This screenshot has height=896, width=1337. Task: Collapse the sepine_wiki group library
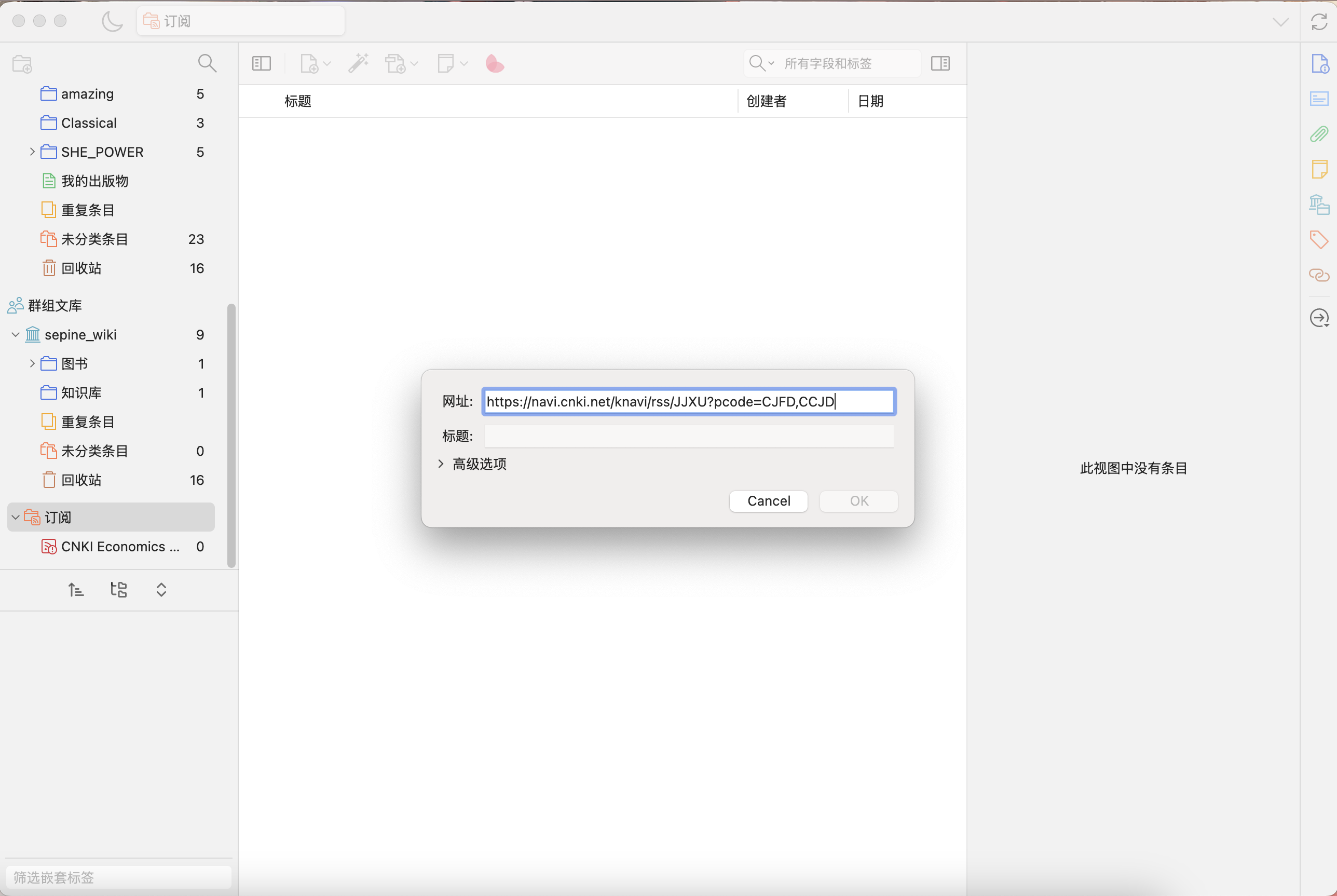(x=16, y=335)
